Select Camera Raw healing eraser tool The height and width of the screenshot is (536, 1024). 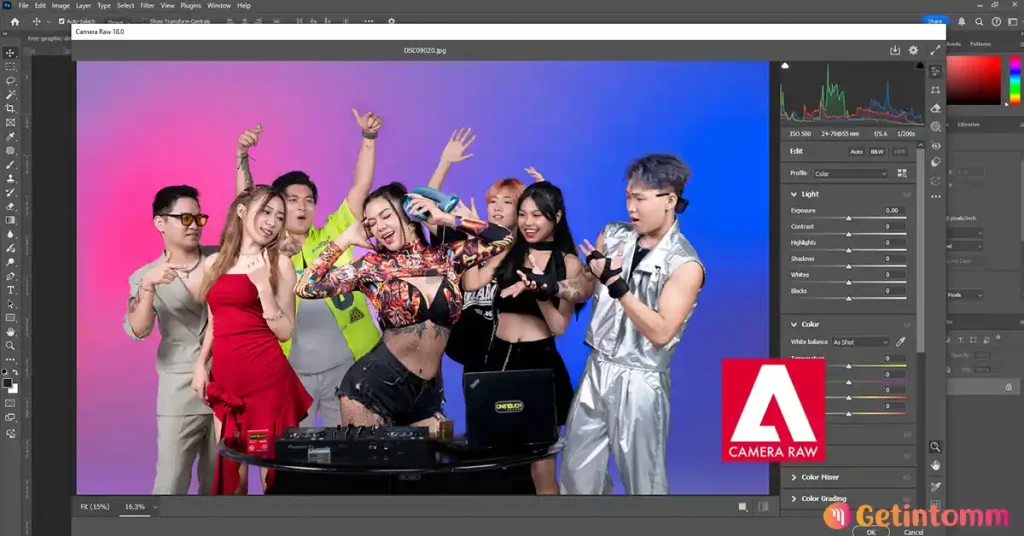(935, 108)
